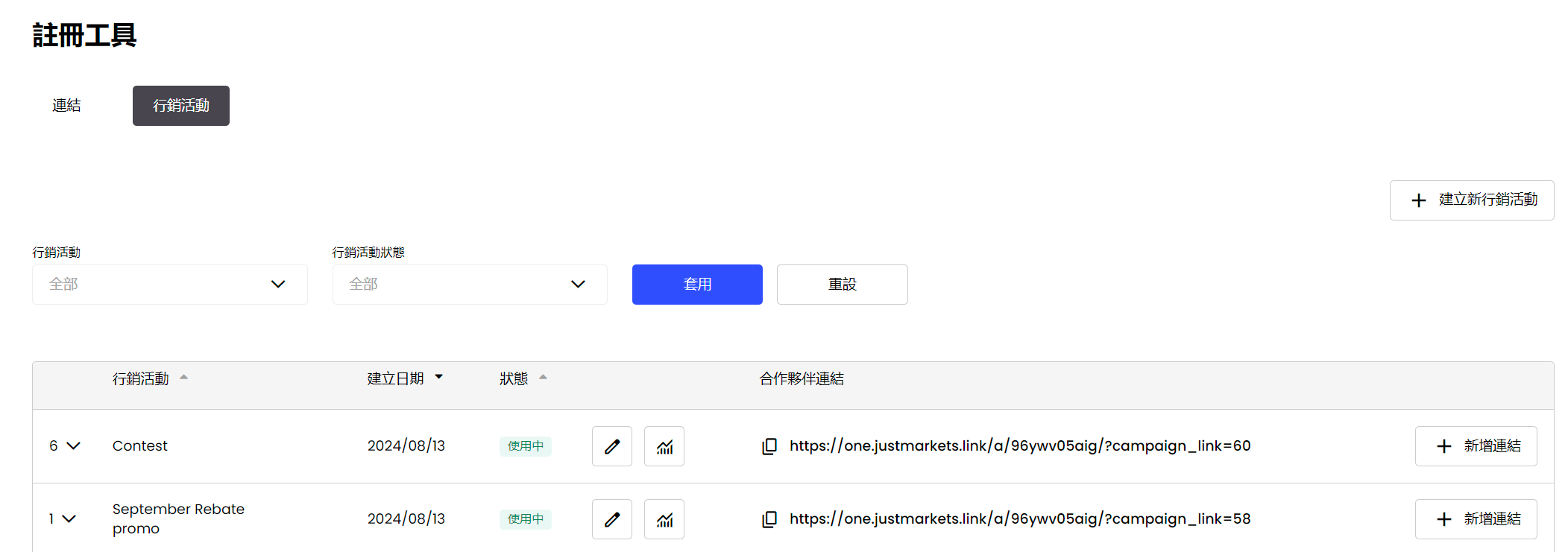The width and height of the screenshot is (1568, 552).
Task: Click the 合作夥伴連結 column header
Action: coord(802,378)
